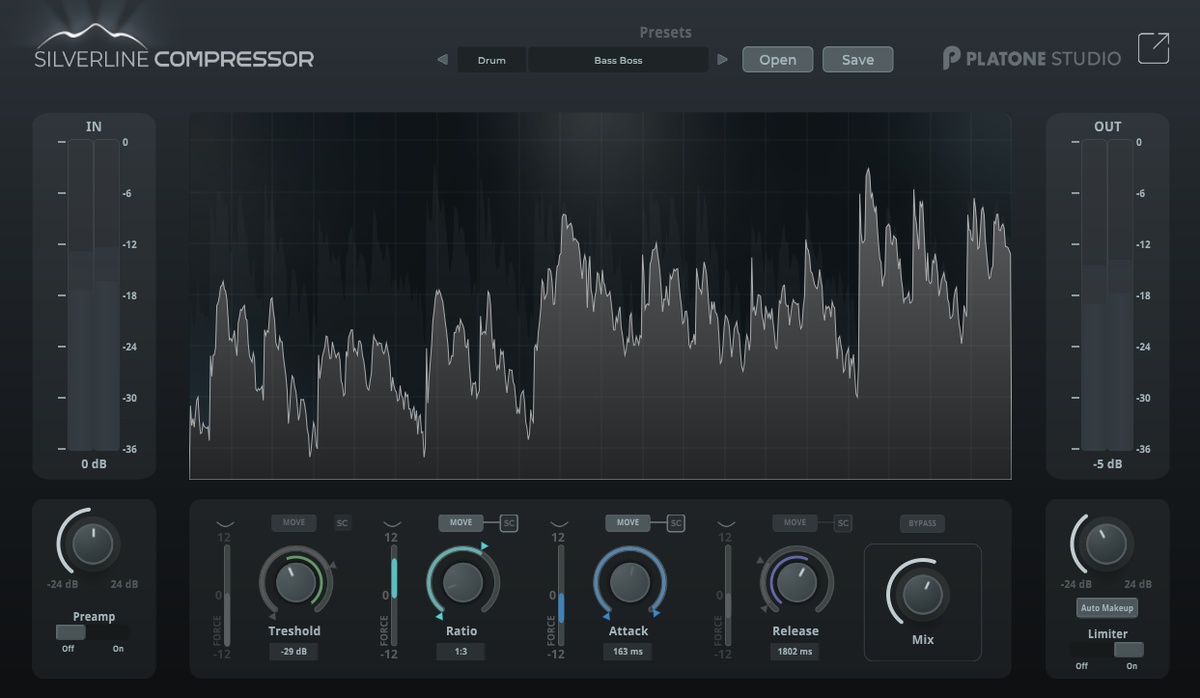Click the Treshold force slider
The height and width of the screenshot is (698, 1200).
(x=227, y=595)
